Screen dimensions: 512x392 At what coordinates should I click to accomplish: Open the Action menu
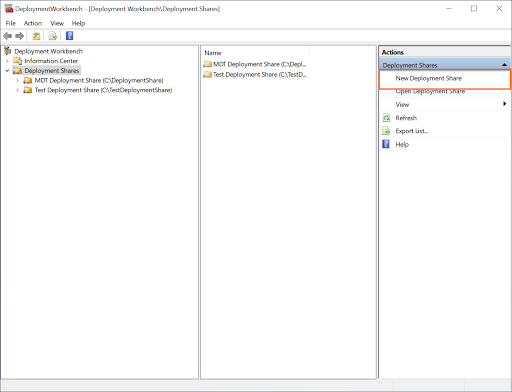pos(33,23)
